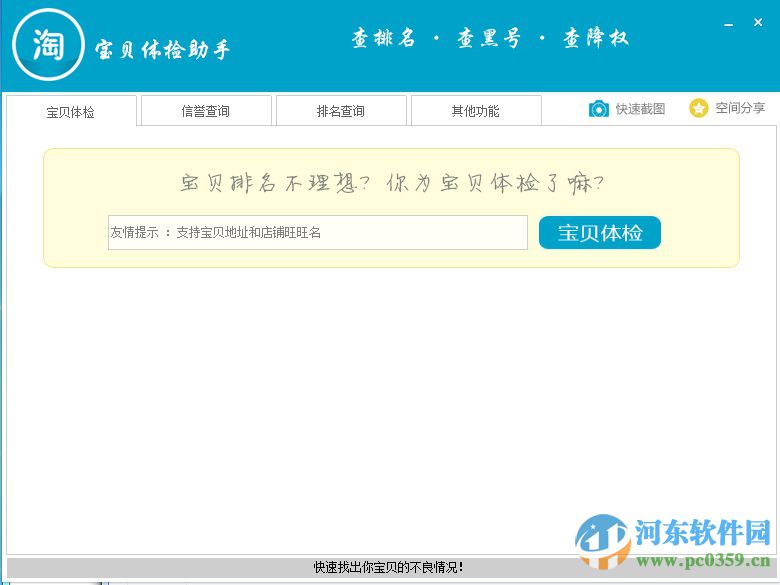Click the 宝贝体检助手 title text

pos(162,50)
